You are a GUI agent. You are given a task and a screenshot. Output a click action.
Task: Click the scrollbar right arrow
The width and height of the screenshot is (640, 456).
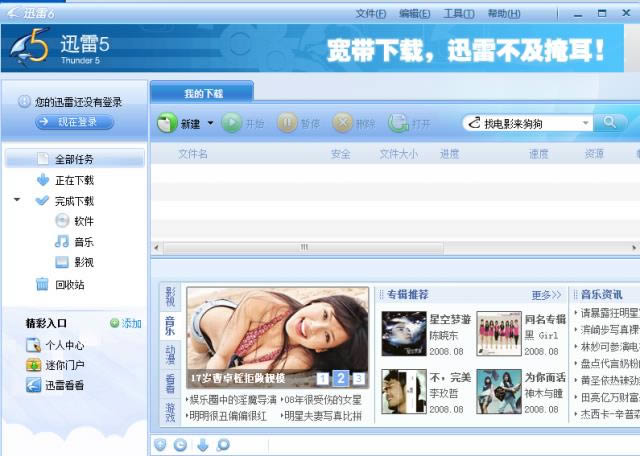pos(634,247)
